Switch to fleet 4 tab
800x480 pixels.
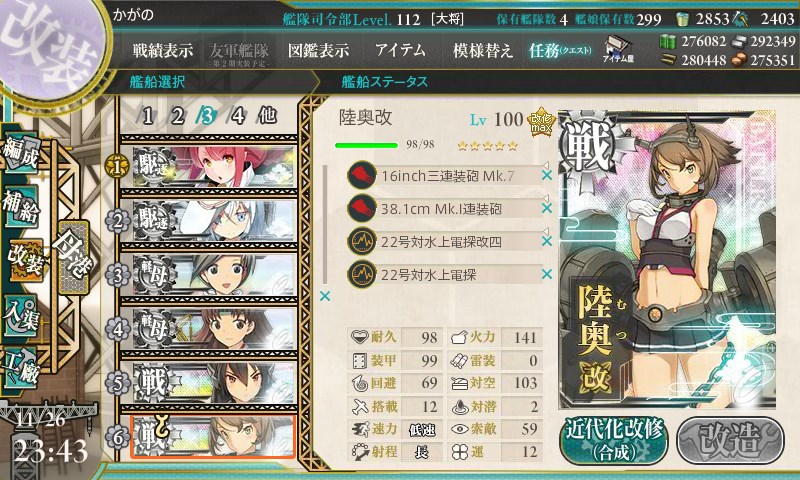coord(238,116)
